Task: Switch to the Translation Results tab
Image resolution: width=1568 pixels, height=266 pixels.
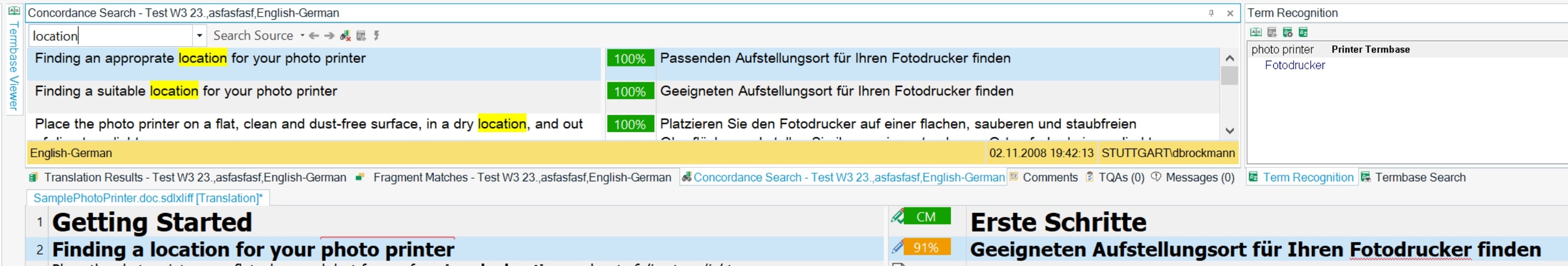Action: point(188,178)
